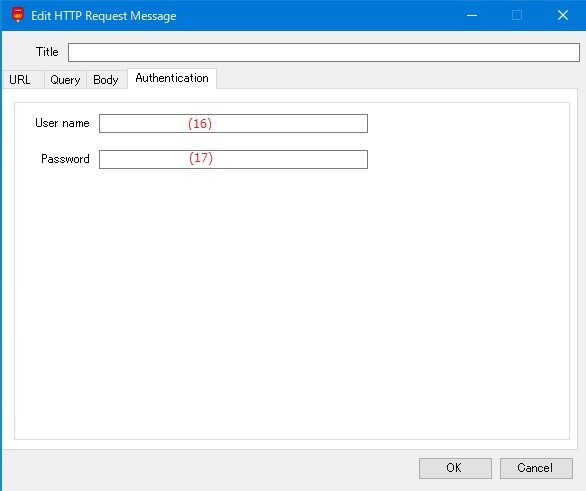Click the Password label
586x491 pixels.
pyautogui.click(x=65, y=159)
